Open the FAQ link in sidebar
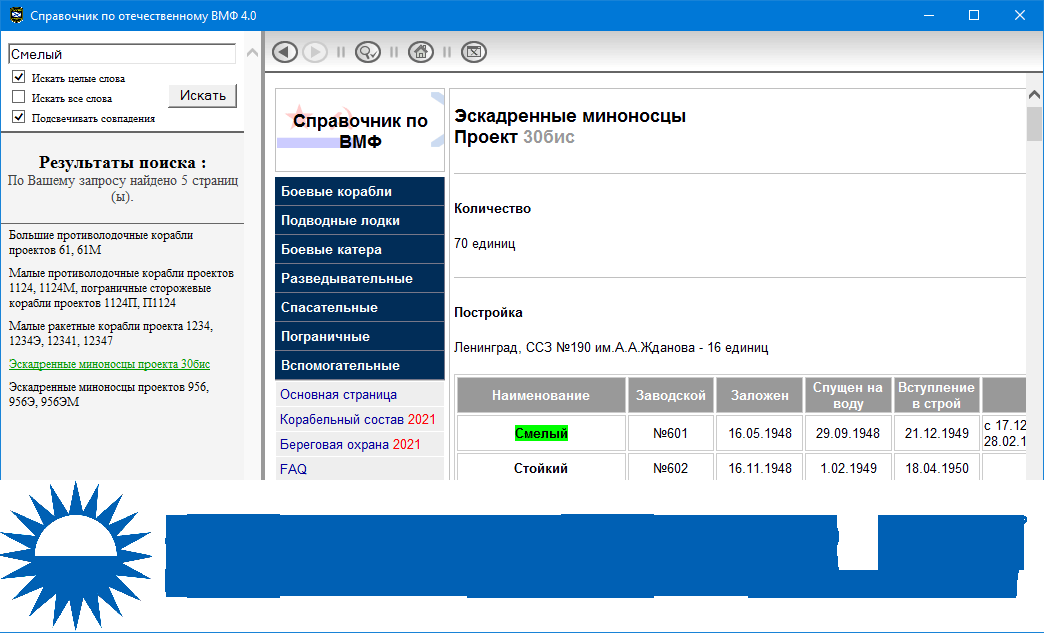The height and width of the screenshot is (633, 1044). click(x=293, y=469)
